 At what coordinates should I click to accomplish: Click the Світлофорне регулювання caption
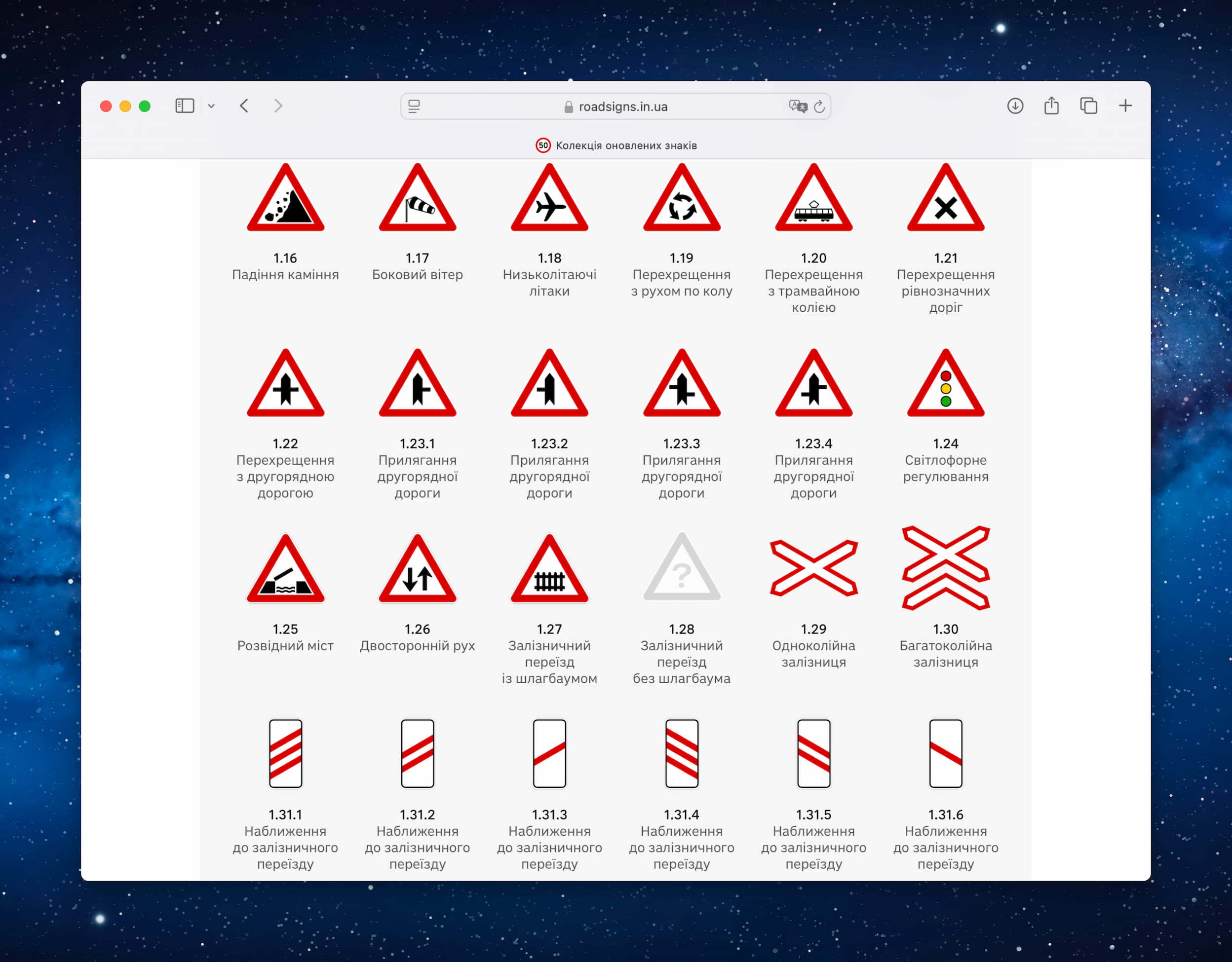tap(946, 469)
